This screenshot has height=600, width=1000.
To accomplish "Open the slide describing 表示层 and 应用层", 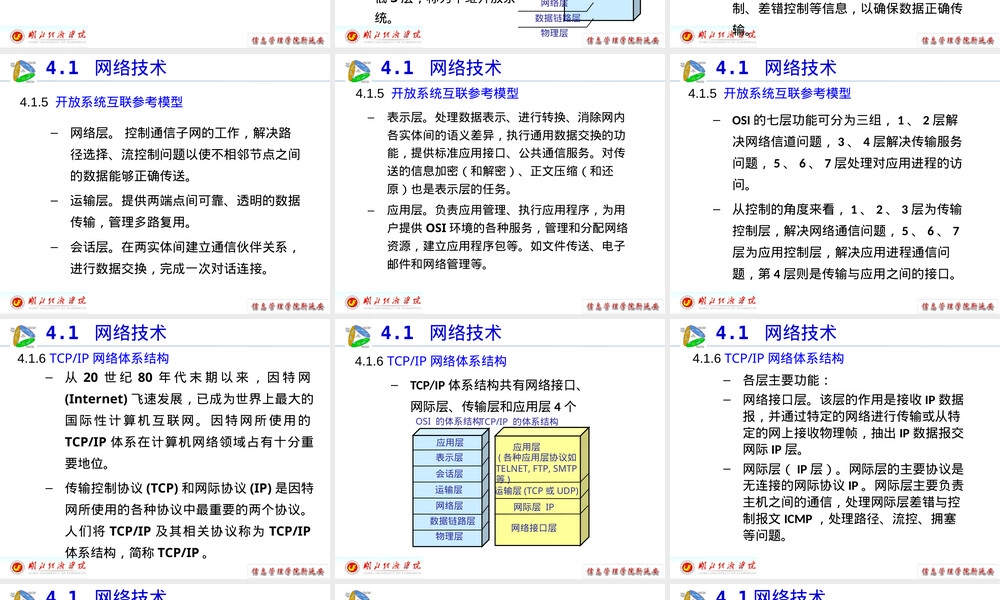I will [500, 184].
